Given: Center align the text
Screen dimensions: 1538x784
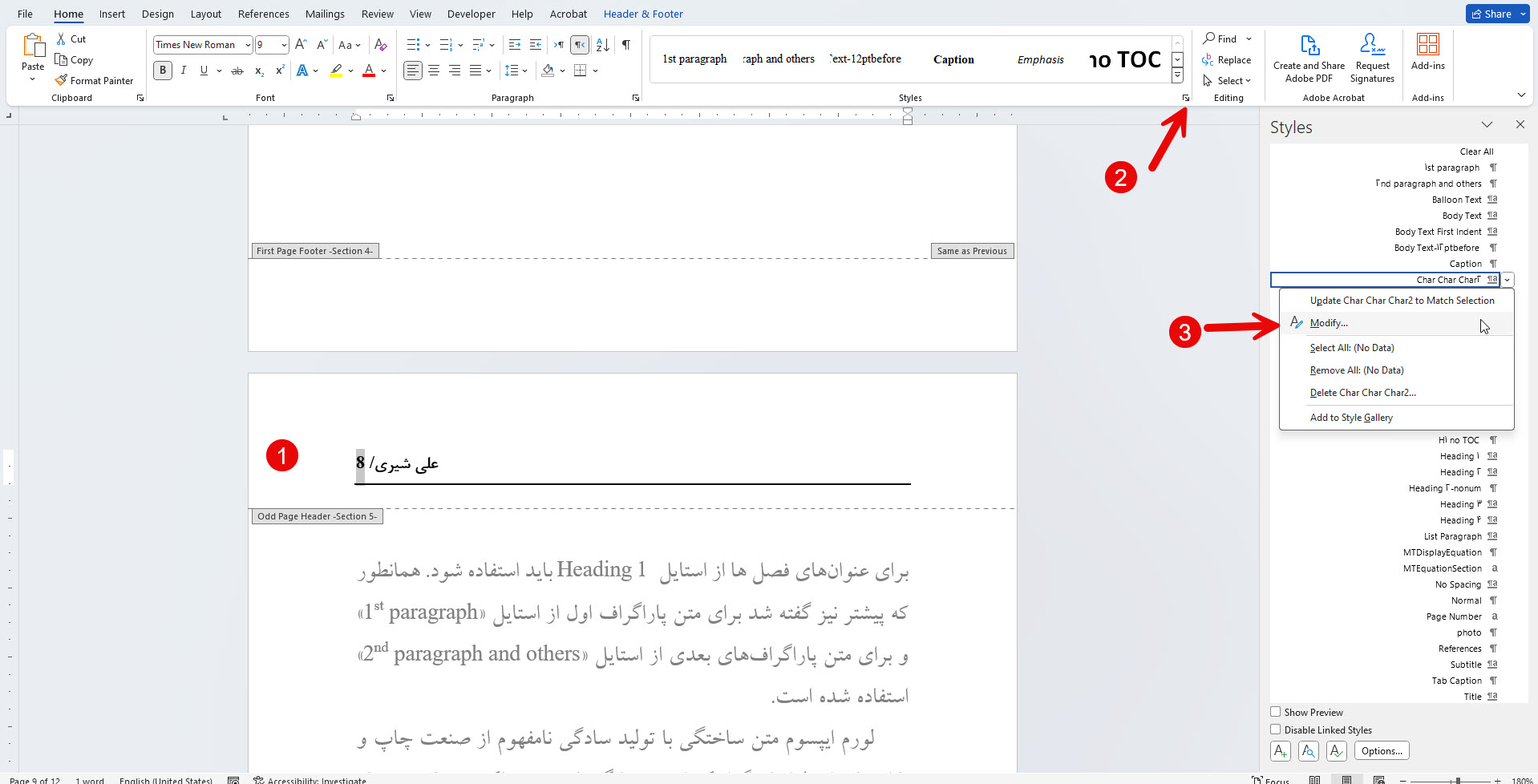Looking at the screenshot, I should [434, 71].
